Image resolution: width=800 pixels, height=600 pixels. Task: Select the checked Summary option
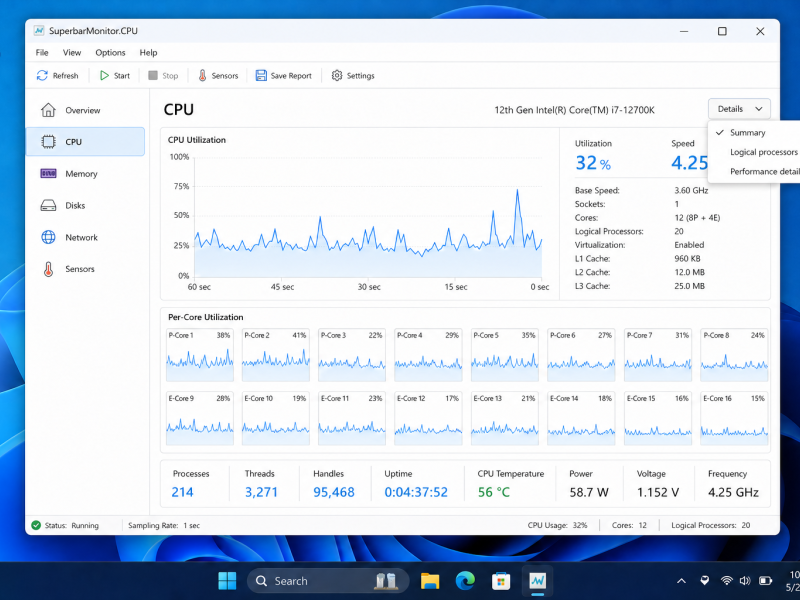754,133
